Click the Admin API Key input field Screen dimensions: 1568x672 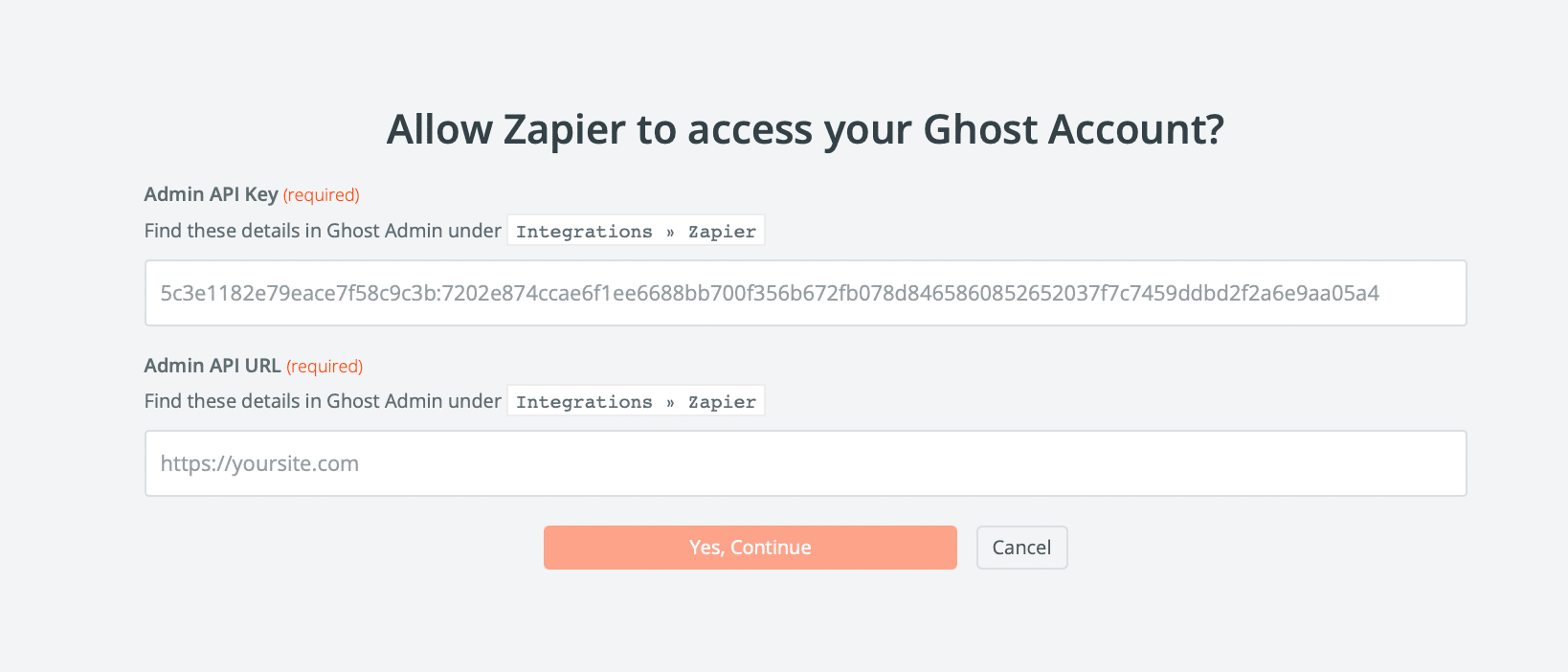point(804,293)
